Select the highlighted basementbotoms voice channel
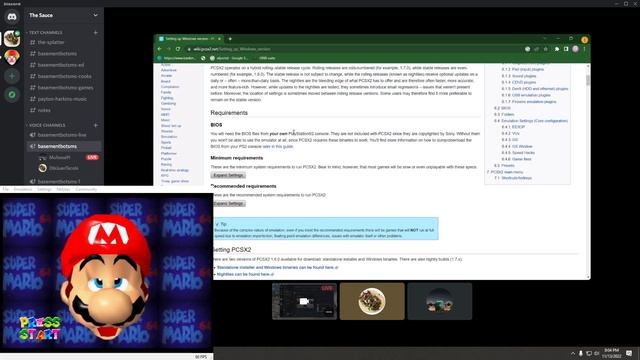Screen dimensions: 640x360 click(64, 146)
